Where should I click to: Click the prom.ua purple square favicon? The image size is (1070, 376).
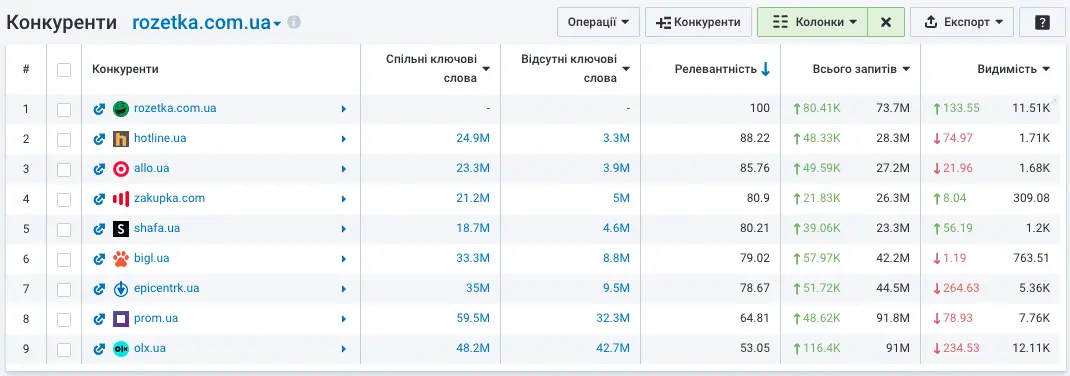pos(121,319)
